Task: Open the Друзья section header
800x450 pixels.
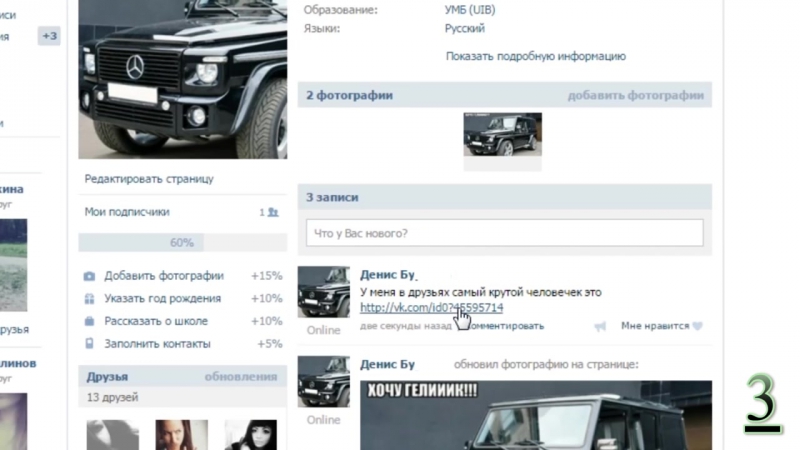Action: [x=106, y=377]
